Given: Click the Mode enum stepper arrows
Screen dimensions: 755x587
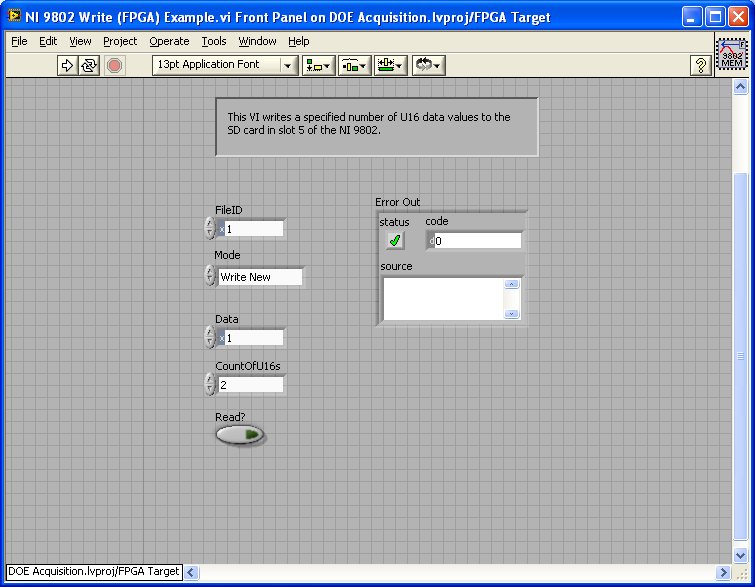Looking at the screenshot, I should 210,276.
